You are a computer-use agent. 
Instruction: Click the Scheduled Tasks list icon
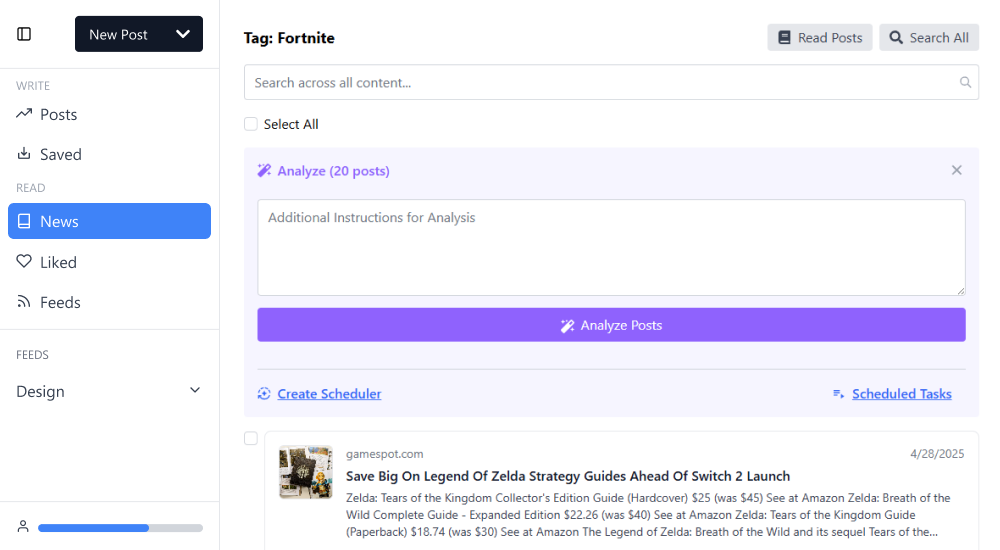[x=839, y=394]
